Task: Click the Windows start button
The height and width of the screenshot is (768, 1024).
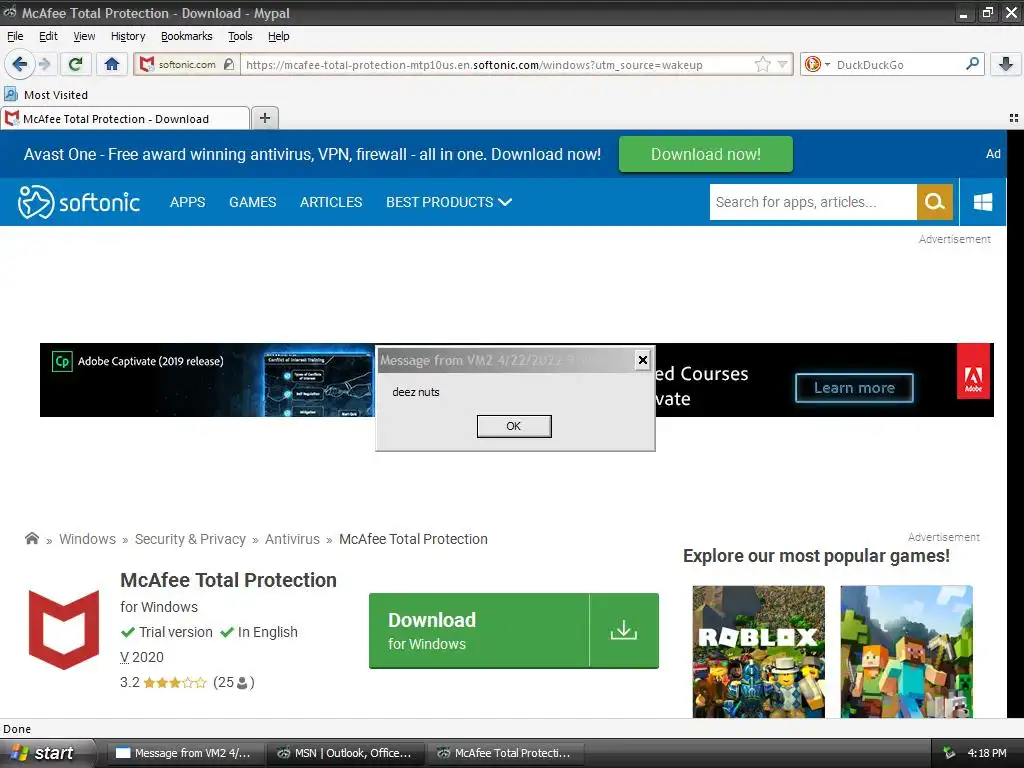Action: [47, 753]
